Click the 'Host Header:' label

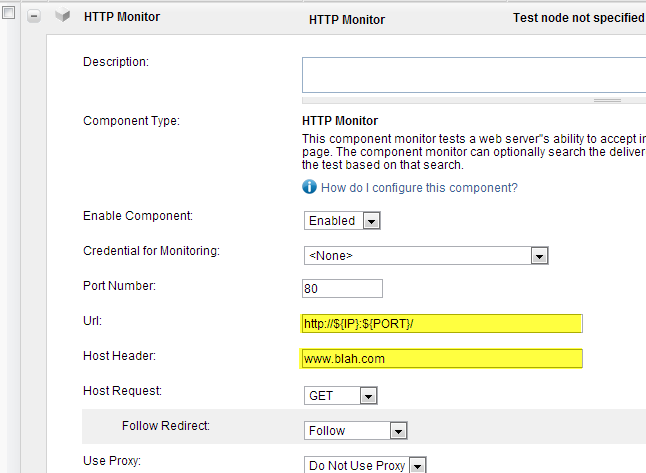tap(119, 356)
